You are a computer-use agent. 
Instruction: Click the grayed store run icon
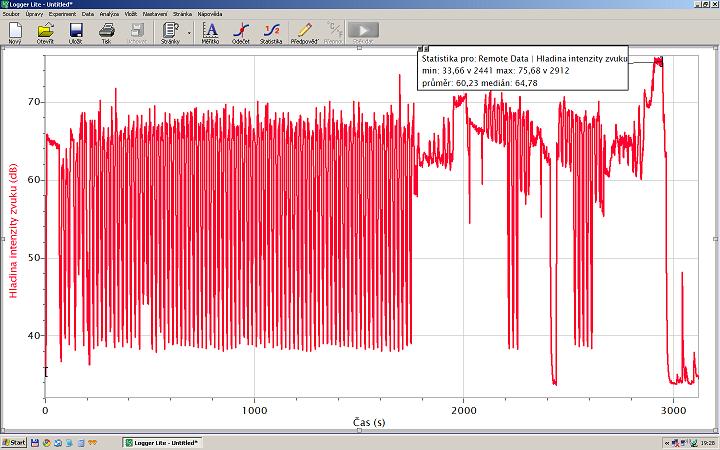pos(137,32)
